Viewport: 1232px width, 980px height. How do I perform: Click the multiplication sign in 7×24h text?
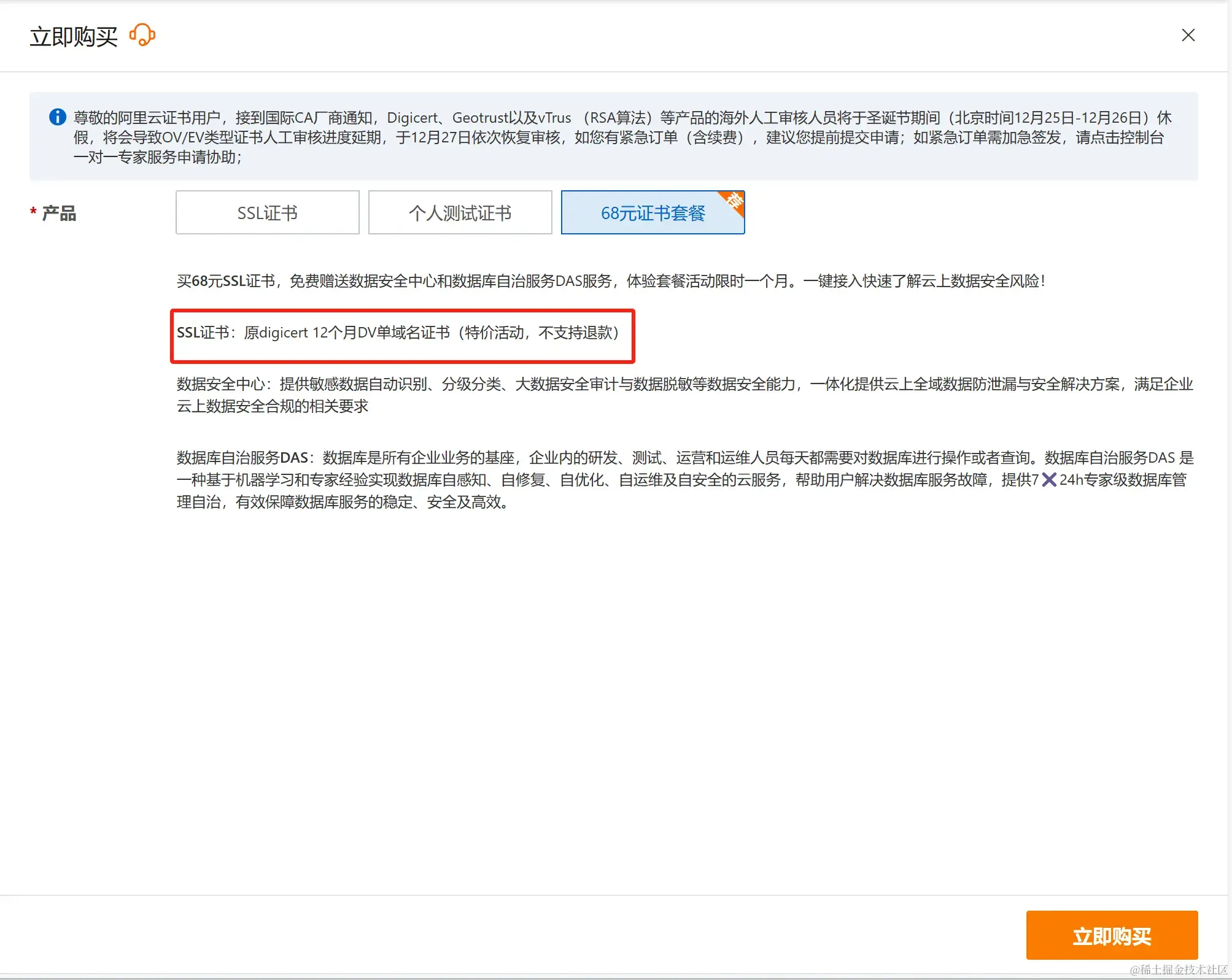coord(1049,480)
